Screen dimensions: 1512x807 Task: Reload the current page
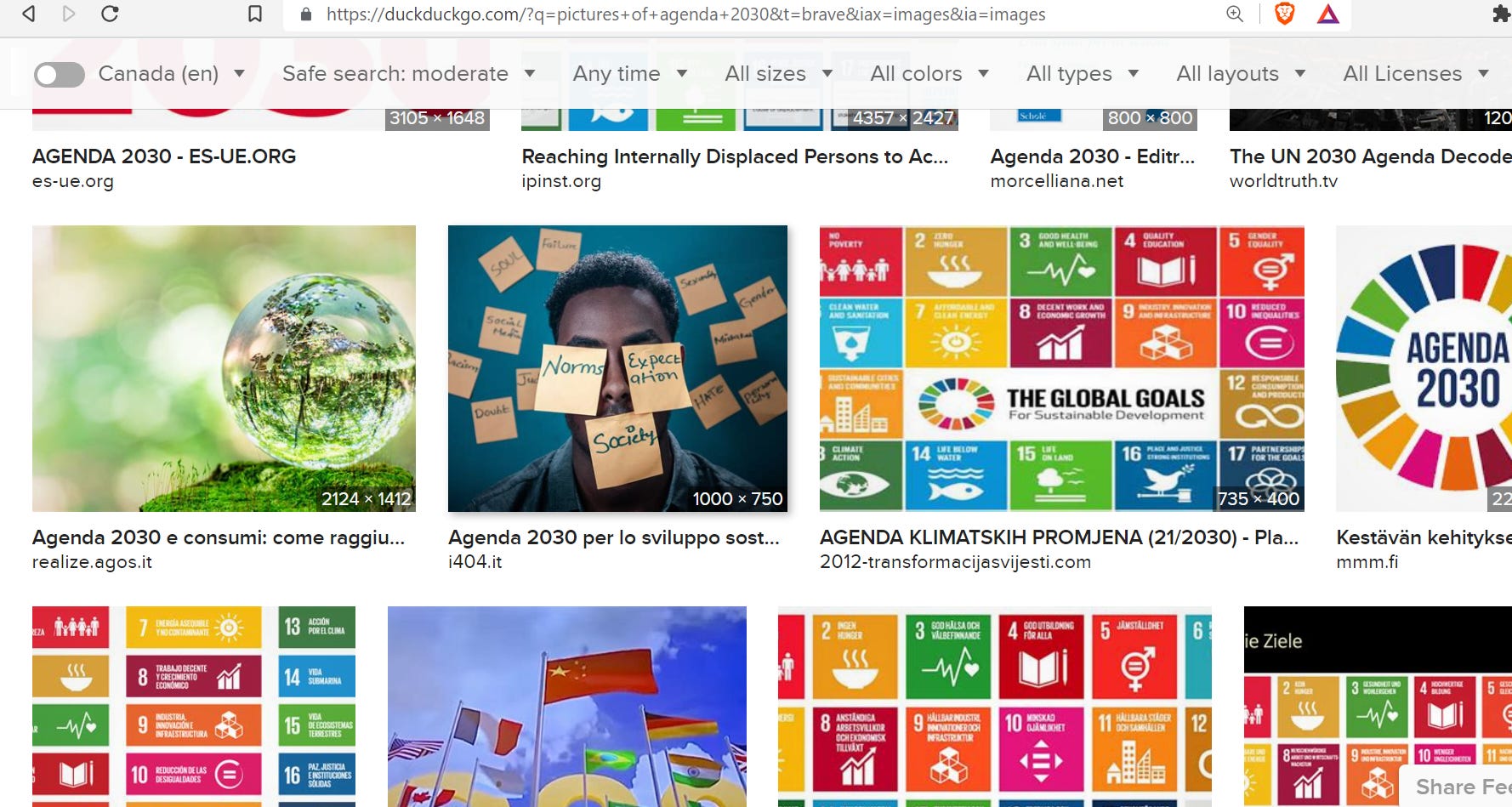tap(110, 14)
